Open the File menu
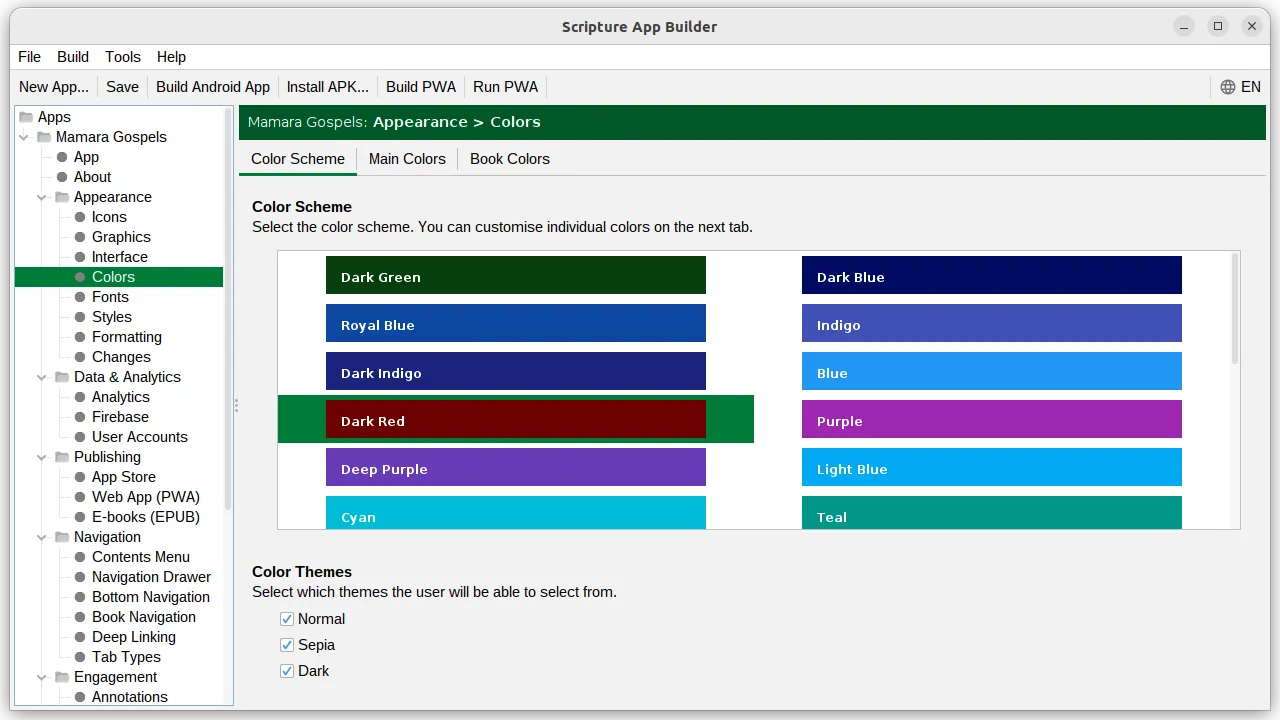 [30, 57]
